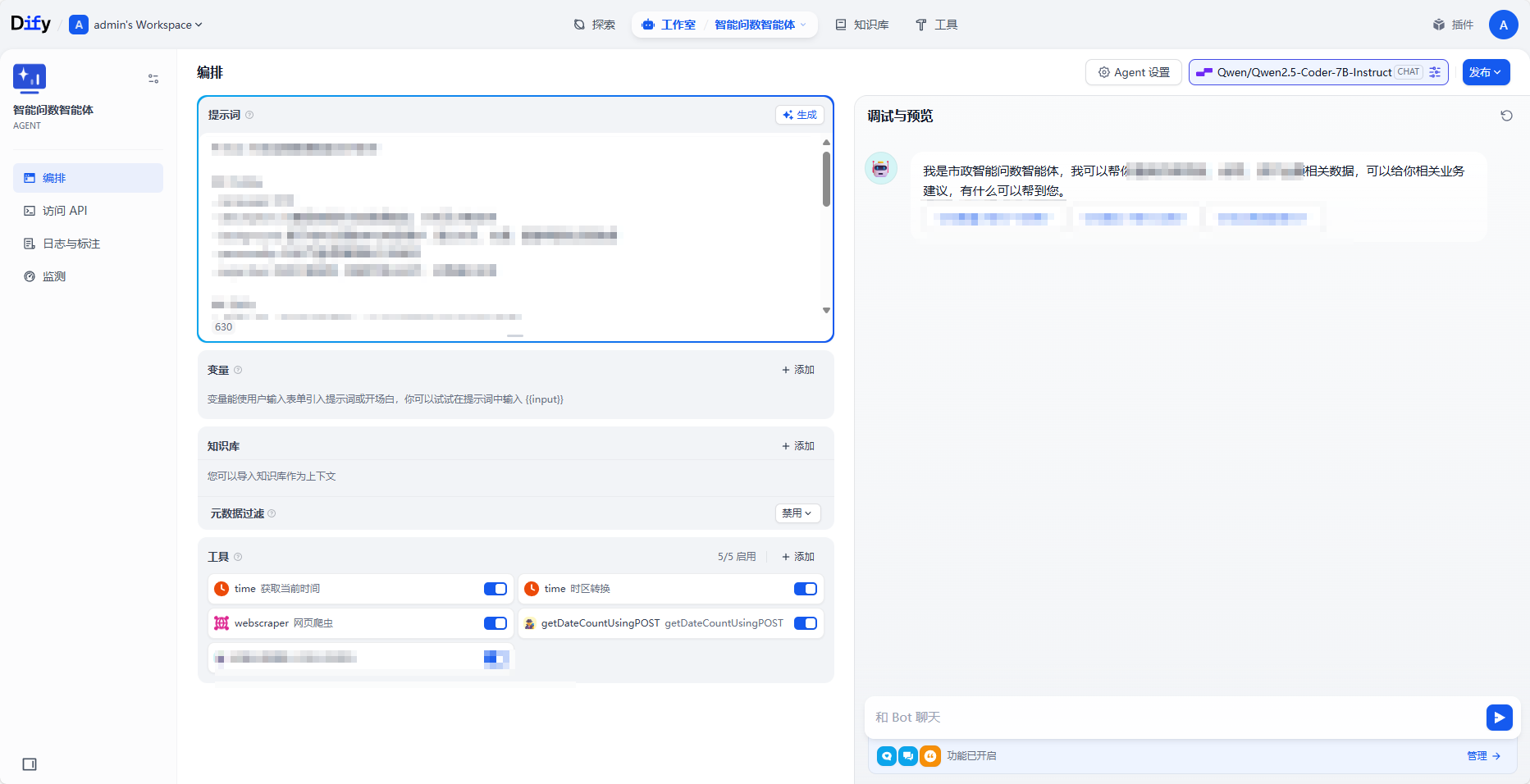The width and height of the screenshot is (1530, 784).
Task: Reset the debug conversation with the restart icon
Action: point(1506,116)
